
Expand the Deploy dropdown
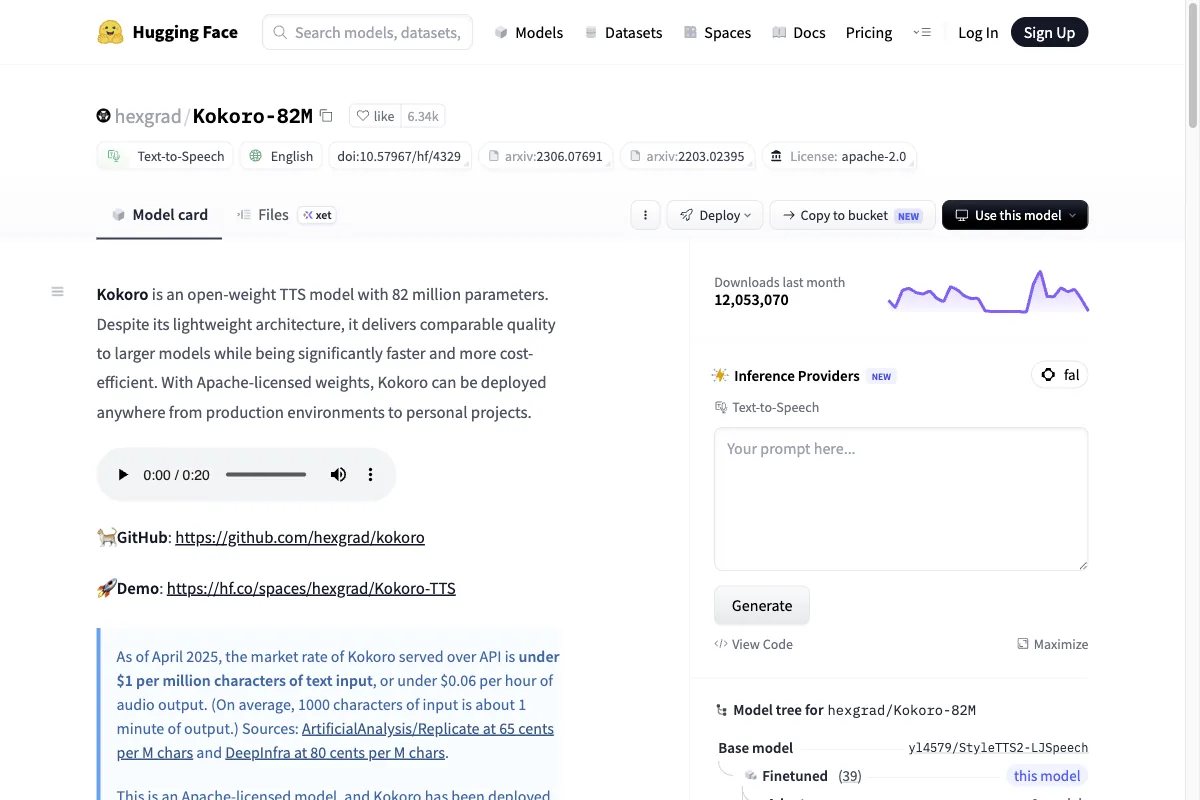click(x=715, y=215)
